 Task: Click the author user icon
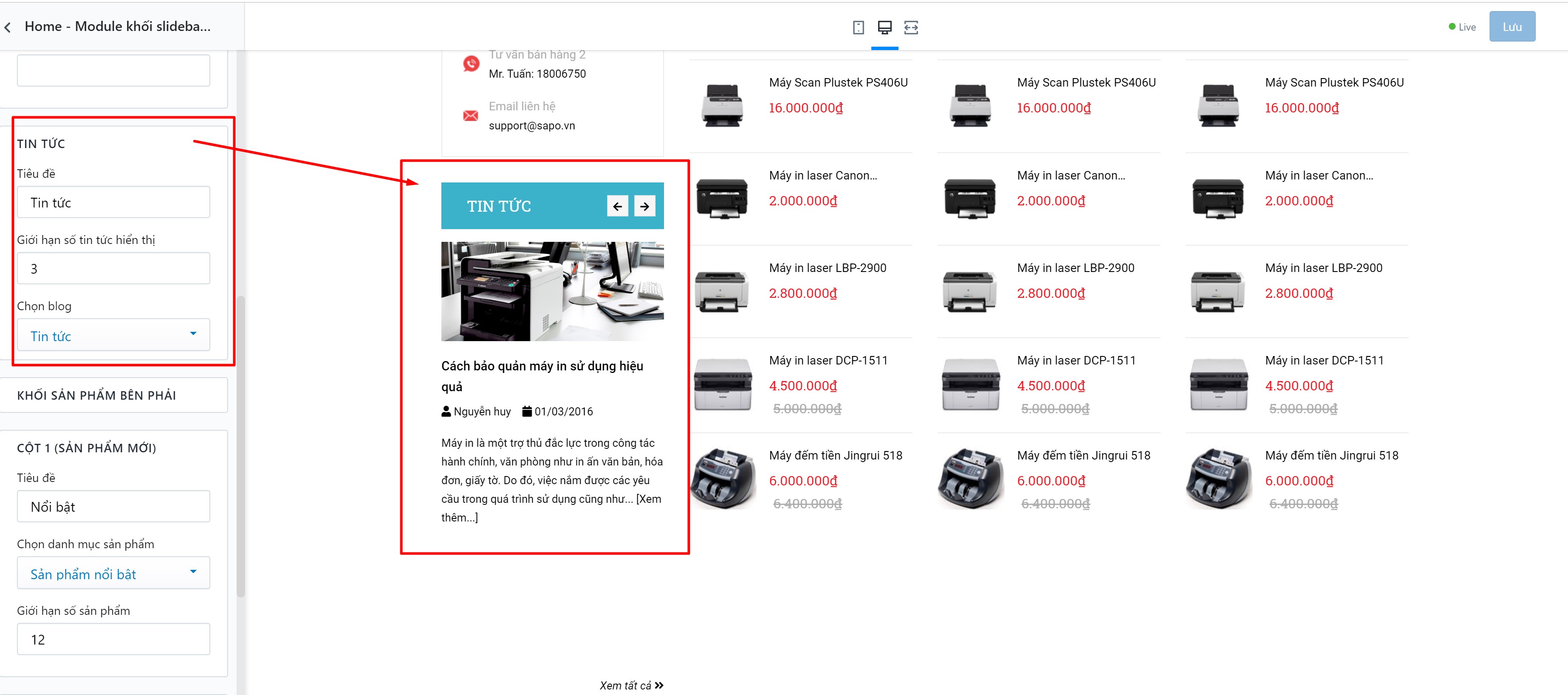tap(446, 411)
